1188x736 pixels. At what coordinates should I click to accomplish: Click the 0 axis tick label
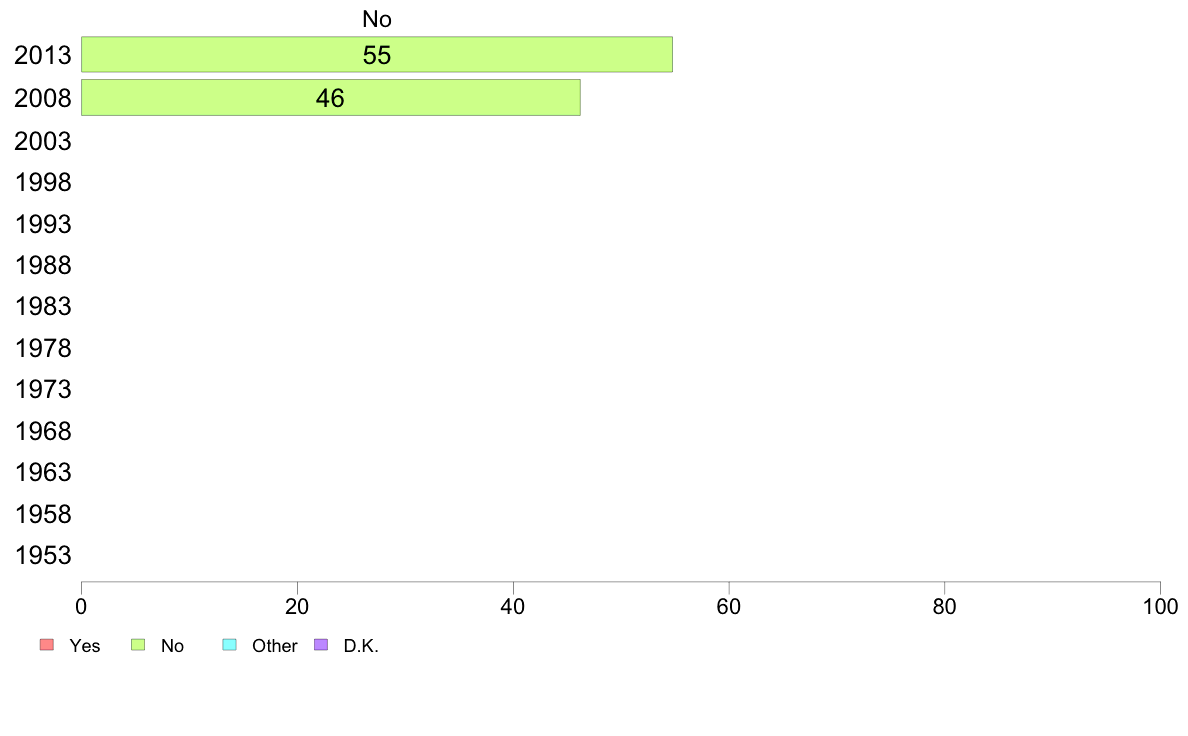click(81, 606)
